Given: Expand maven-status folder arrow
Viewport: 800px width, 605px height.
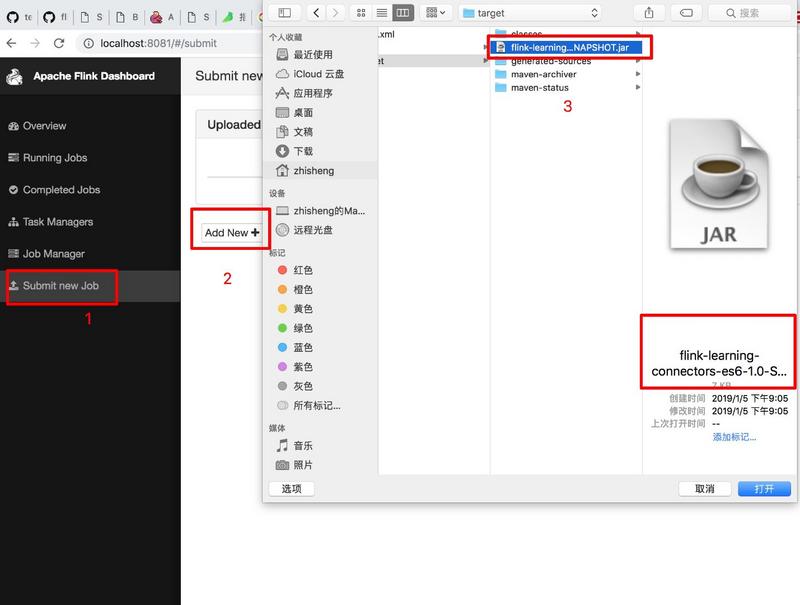Looking at the screenshot, I should (x=638, y=87).
